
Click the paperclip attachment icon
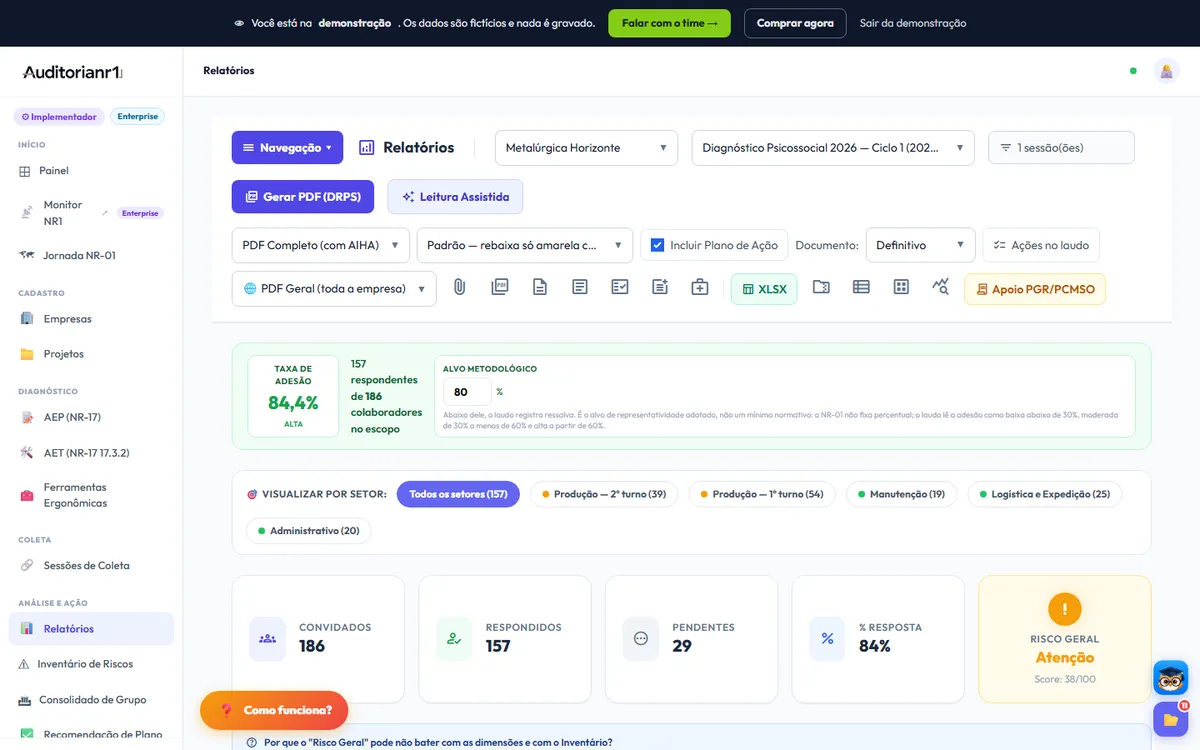[x=460, y=288]
